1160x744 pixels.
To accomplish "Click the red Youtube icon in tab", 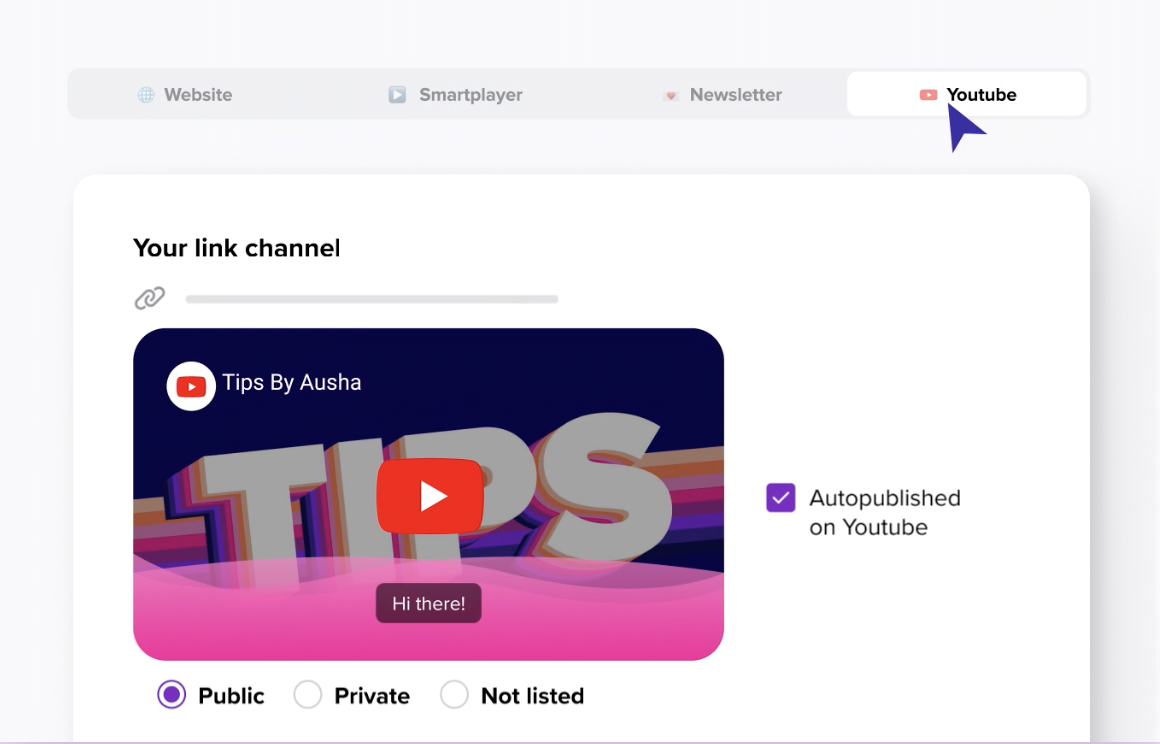I will coord(928,95).
